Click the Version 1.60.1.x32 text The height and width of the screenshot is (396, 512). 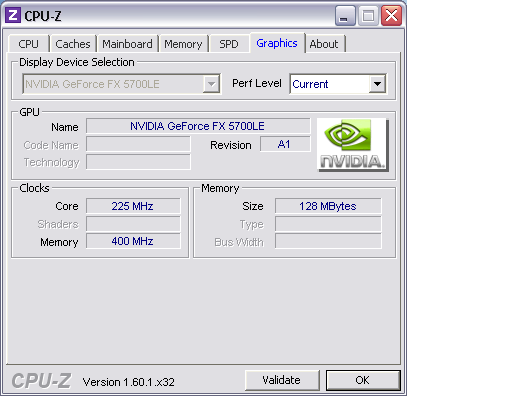tap(129, 382)
